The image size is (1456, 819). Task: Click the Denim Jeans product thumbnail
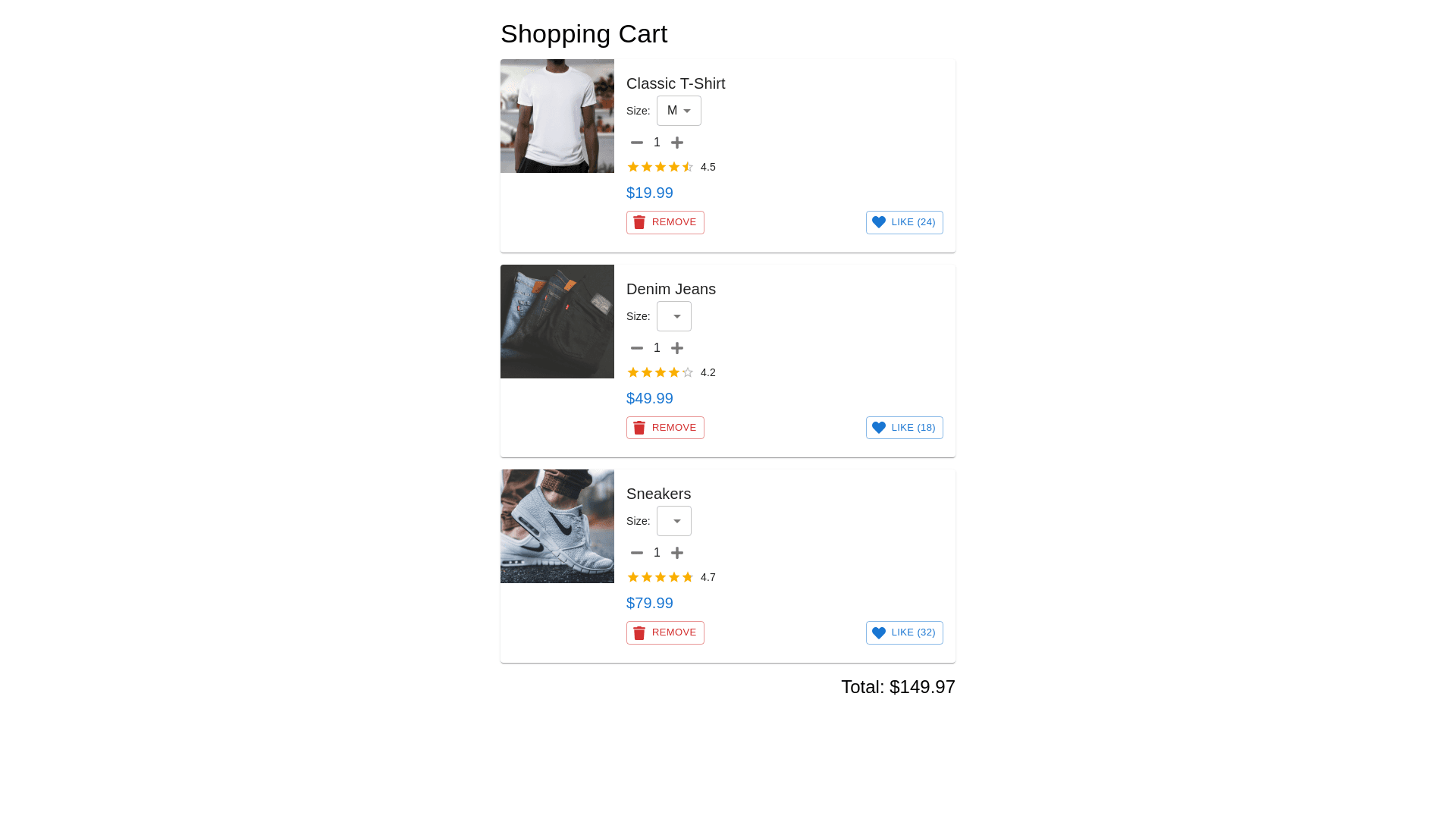tap(557, 322)
